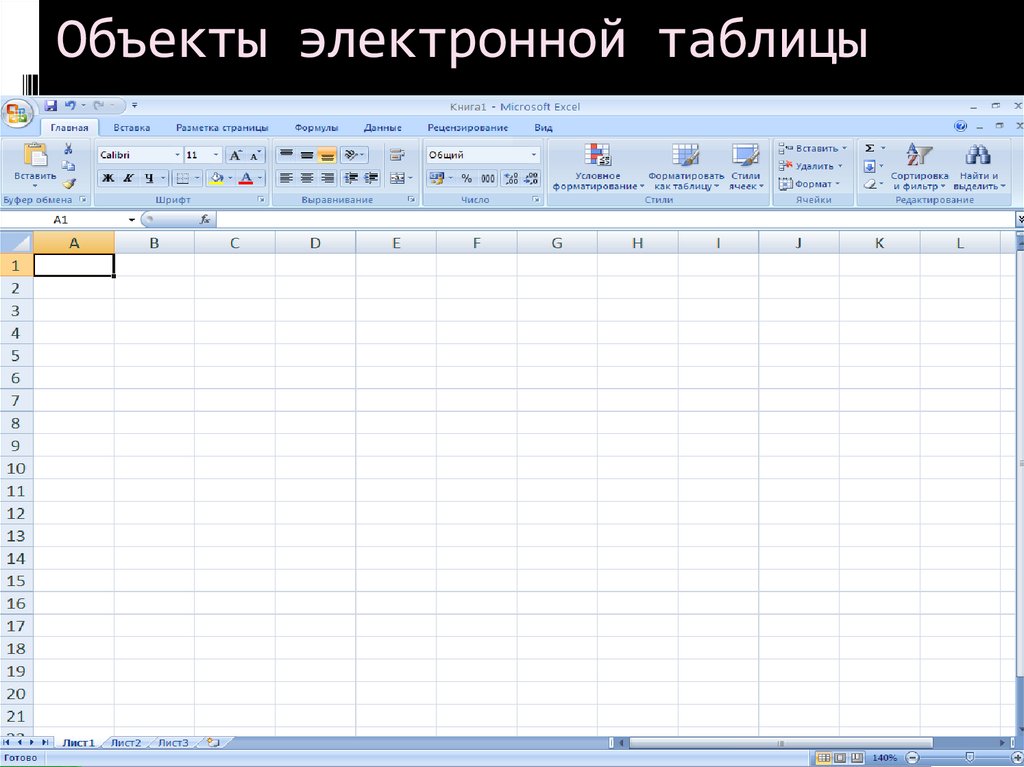The image size is (1024, 767).
Task: Apply percent style to cell
Action: [x=468, y=178]
